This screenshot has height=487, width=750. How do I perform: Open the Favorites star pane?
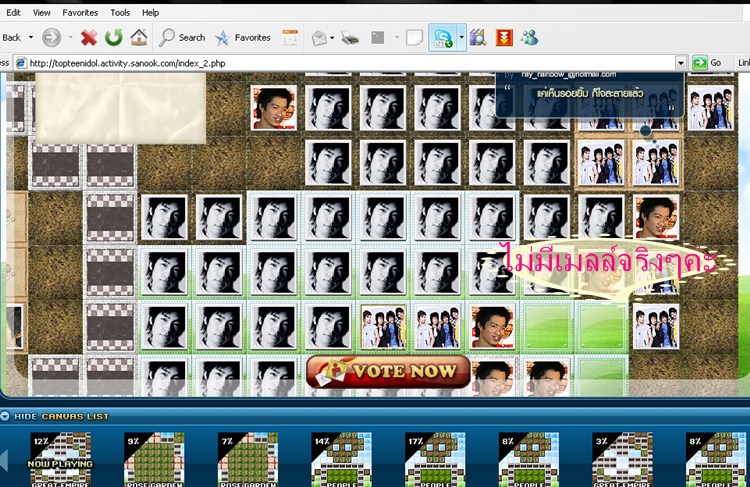243,37
